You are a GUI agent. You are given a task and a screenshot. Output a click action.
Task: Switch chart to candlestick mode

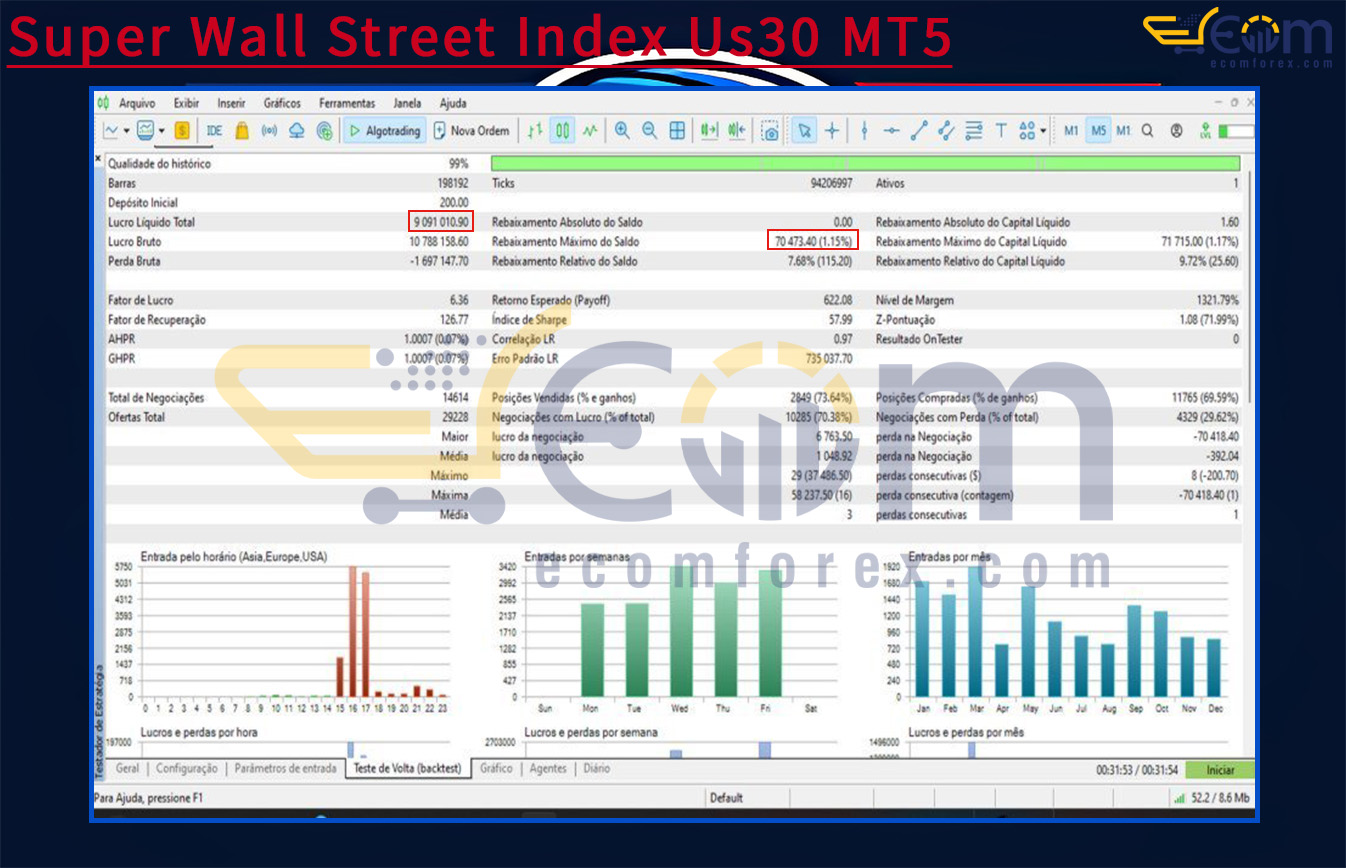pos(563,131)
